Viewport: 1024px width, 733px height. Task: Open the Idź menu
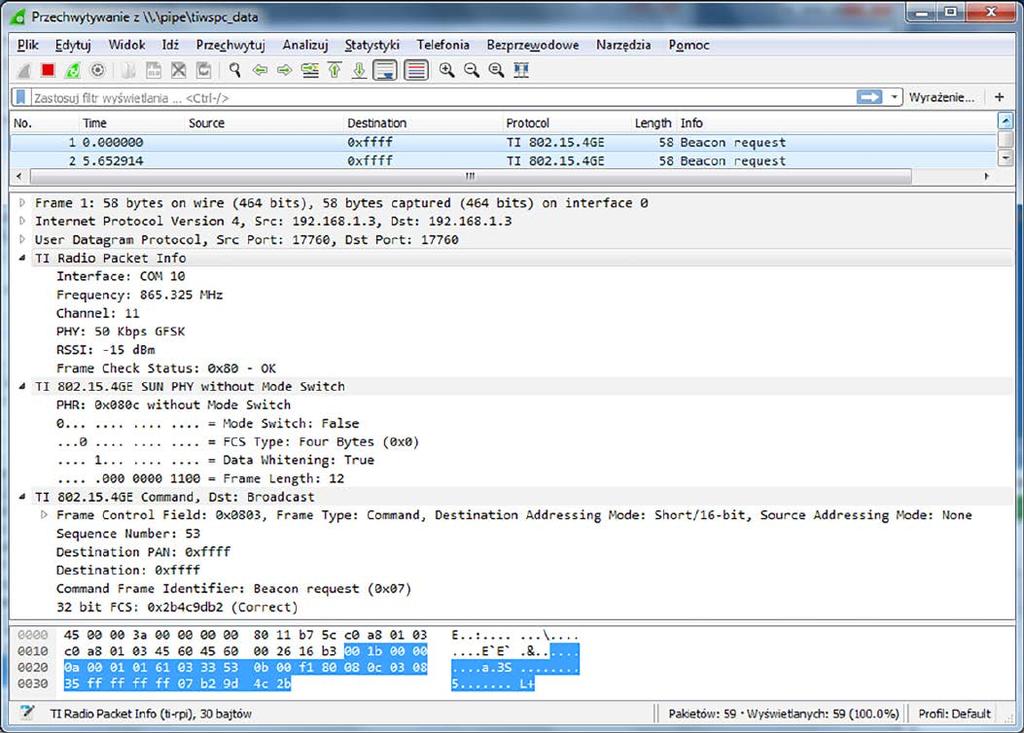pyautogui.click(x=170, y=45)
